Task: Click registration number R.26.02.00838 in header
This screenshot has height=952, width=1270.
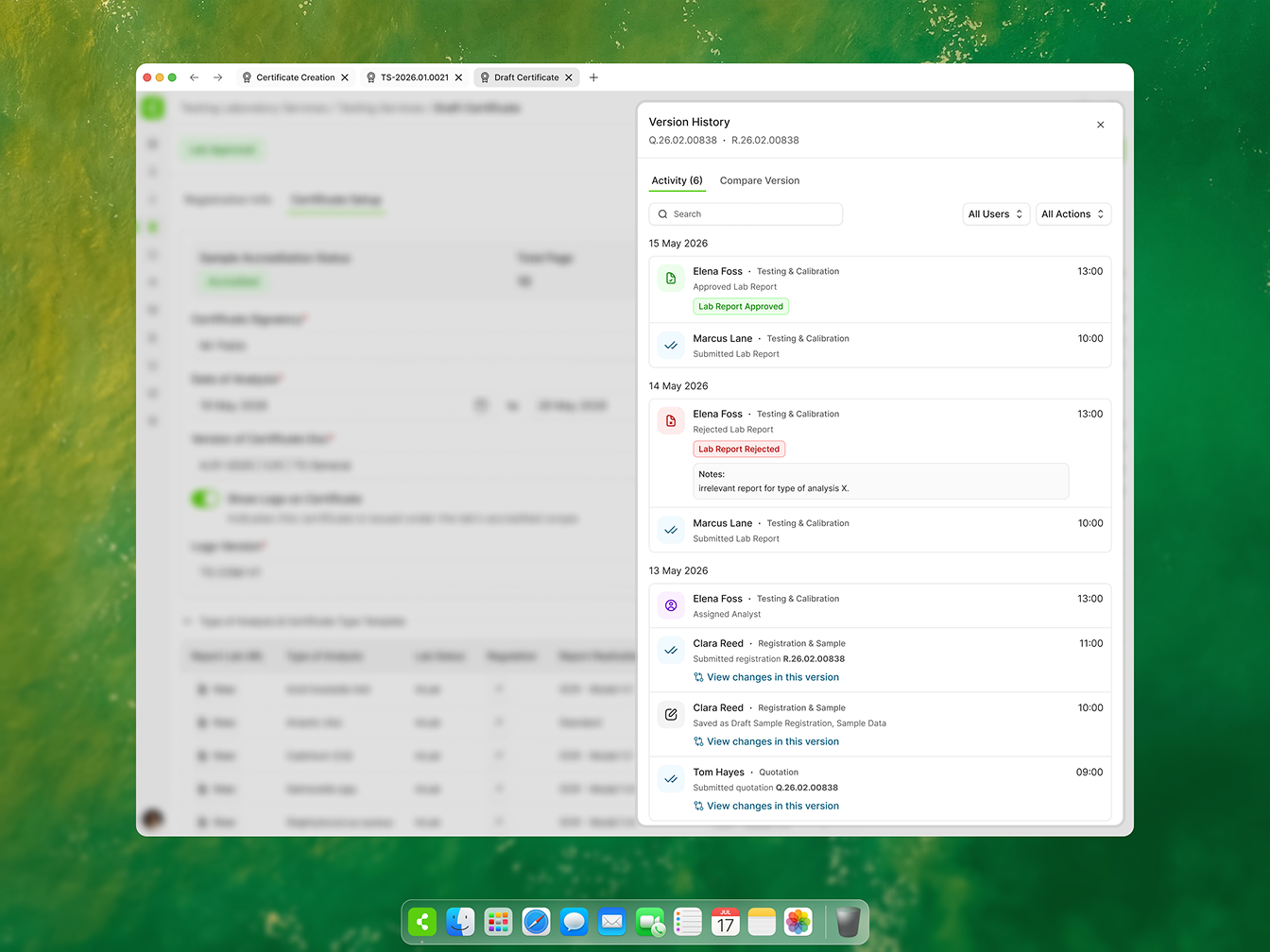Action: point(765,141)
